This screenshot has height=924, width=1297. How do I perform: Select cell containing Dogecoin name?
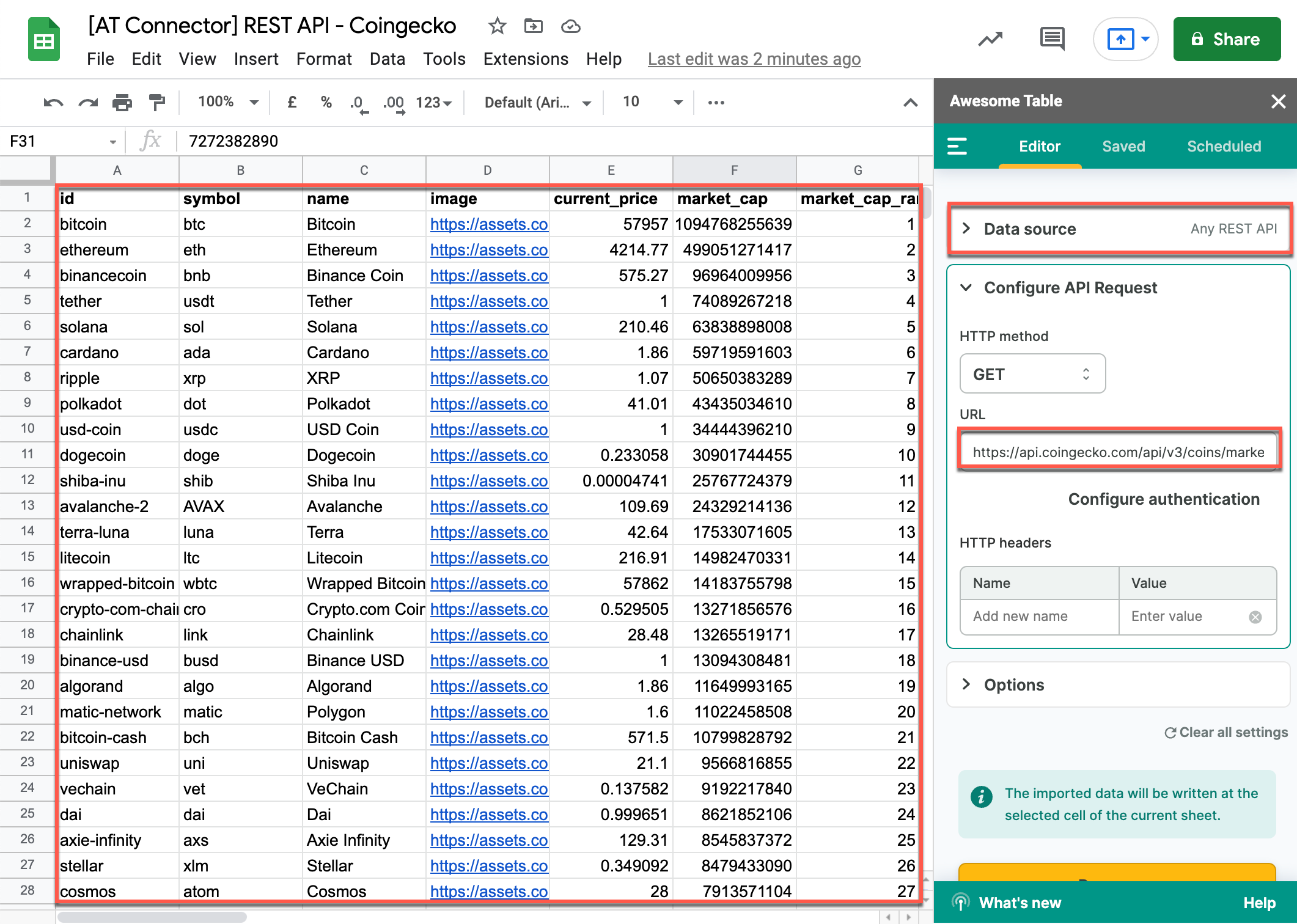tap(364, 455)
